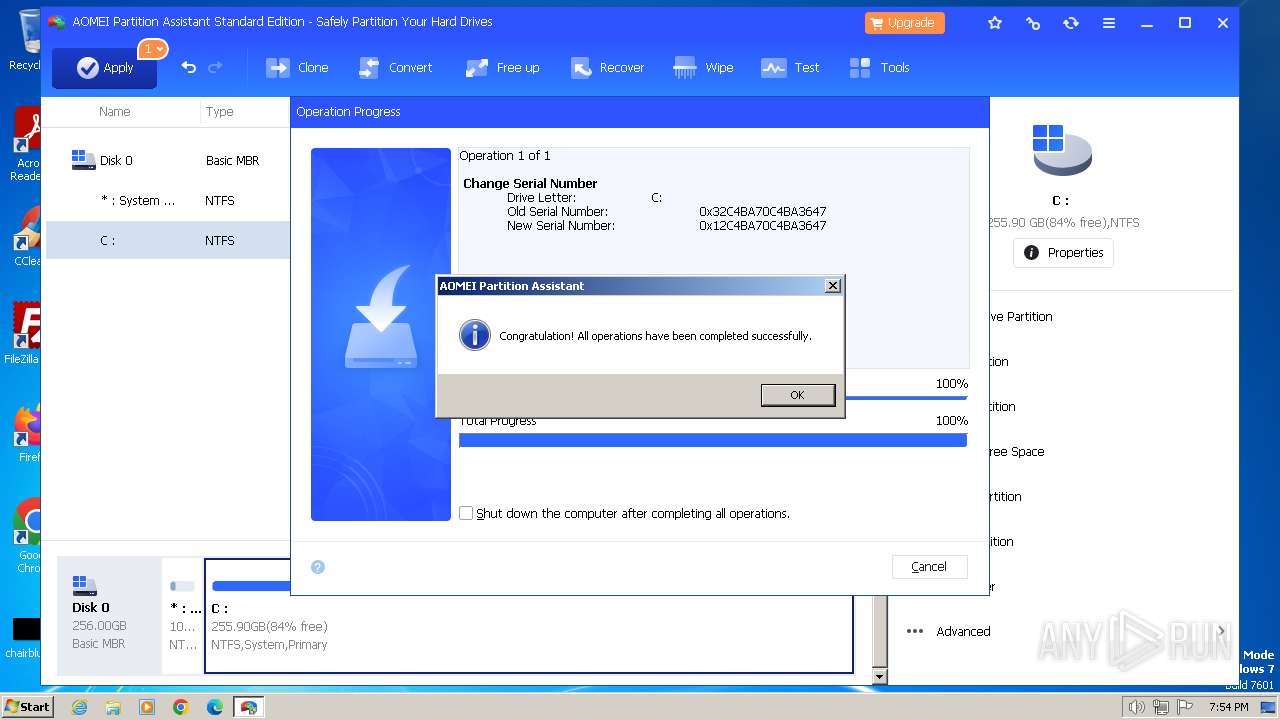Click the system clock showing 7:54 PM
1280x720 pixels.
click(1228, 707)
